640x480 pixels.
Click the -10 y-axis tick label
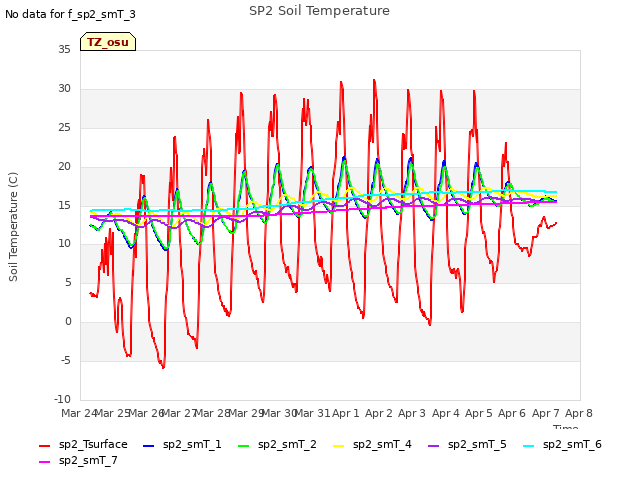(62, 399)
